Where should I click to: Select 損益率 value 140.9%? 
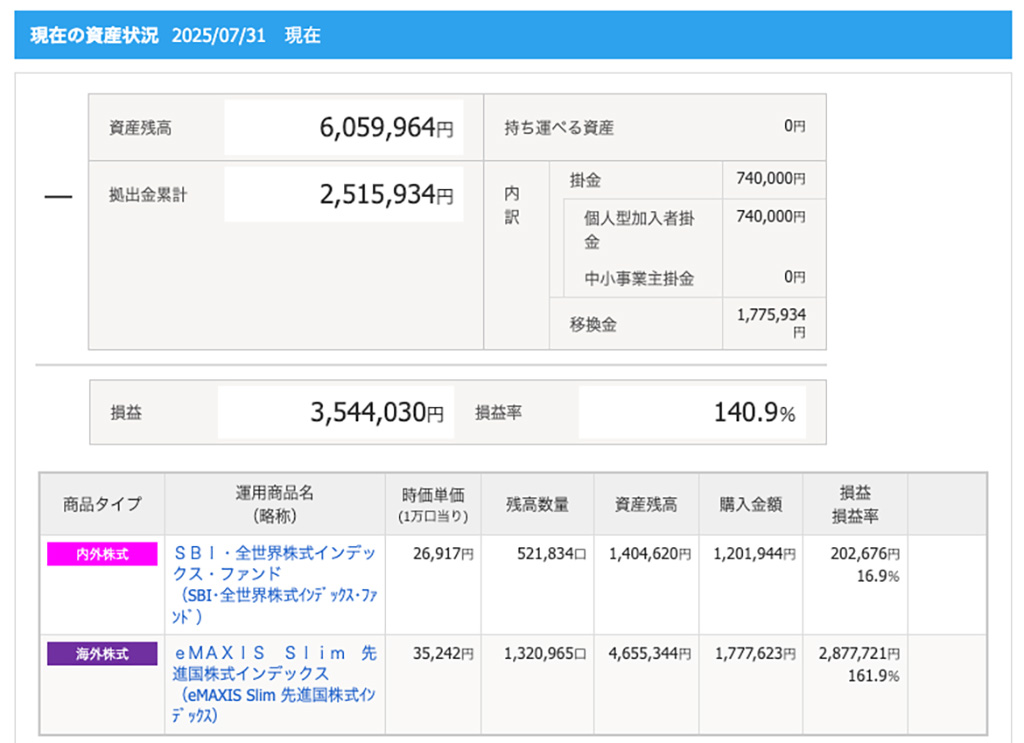point(754,412)
